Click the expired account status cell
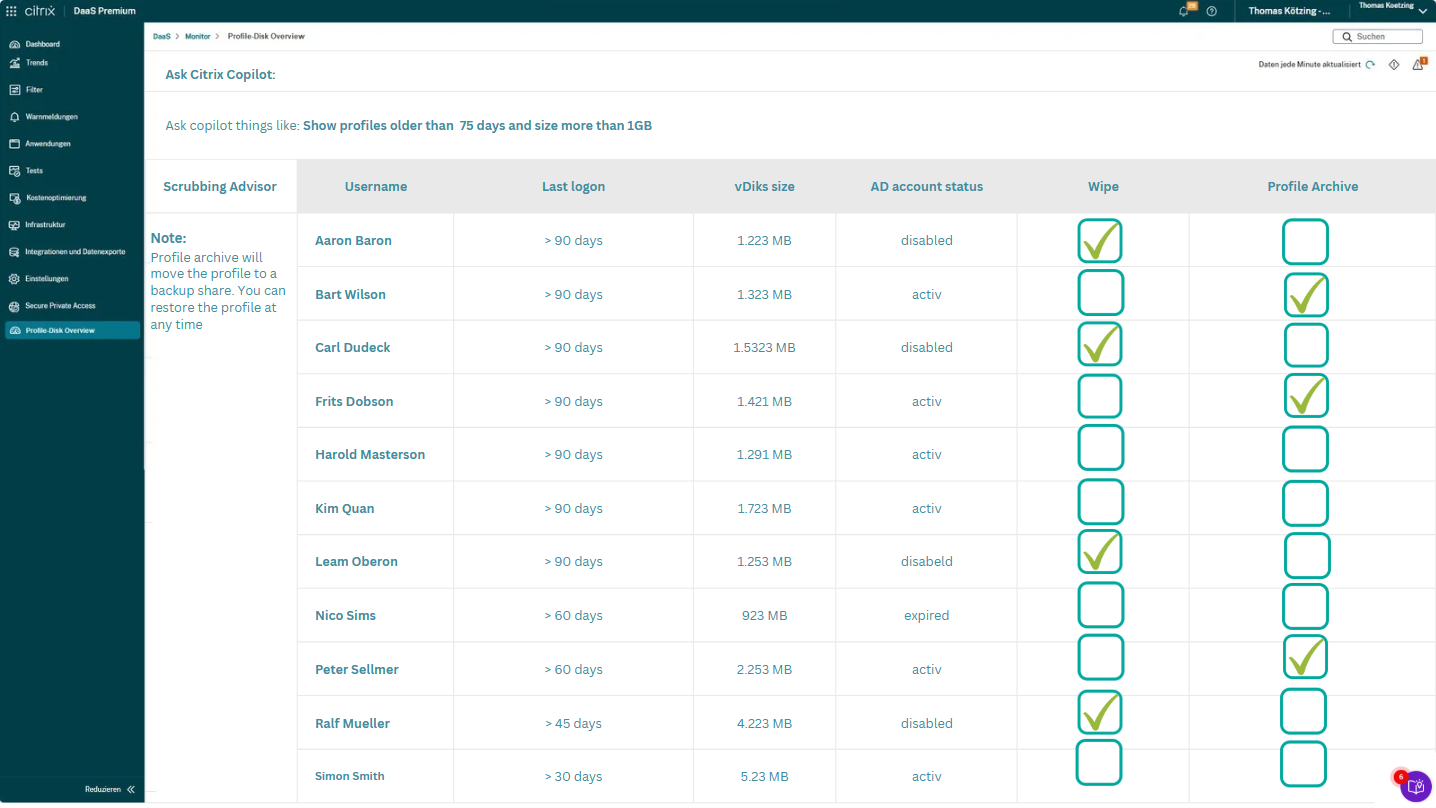 coord(927,616)
